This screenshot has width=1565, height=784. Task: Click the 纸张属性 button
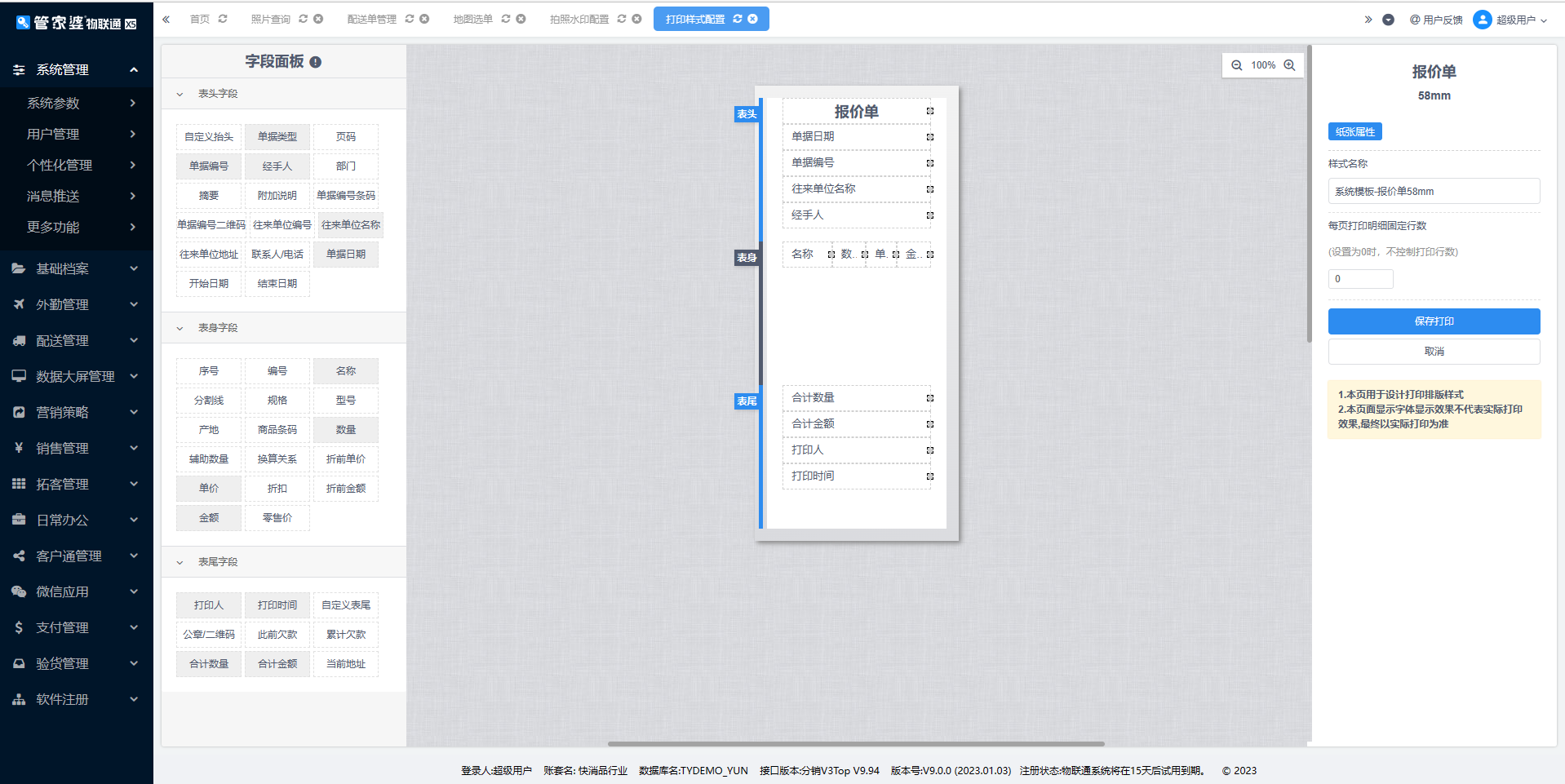click(1354, 131)
